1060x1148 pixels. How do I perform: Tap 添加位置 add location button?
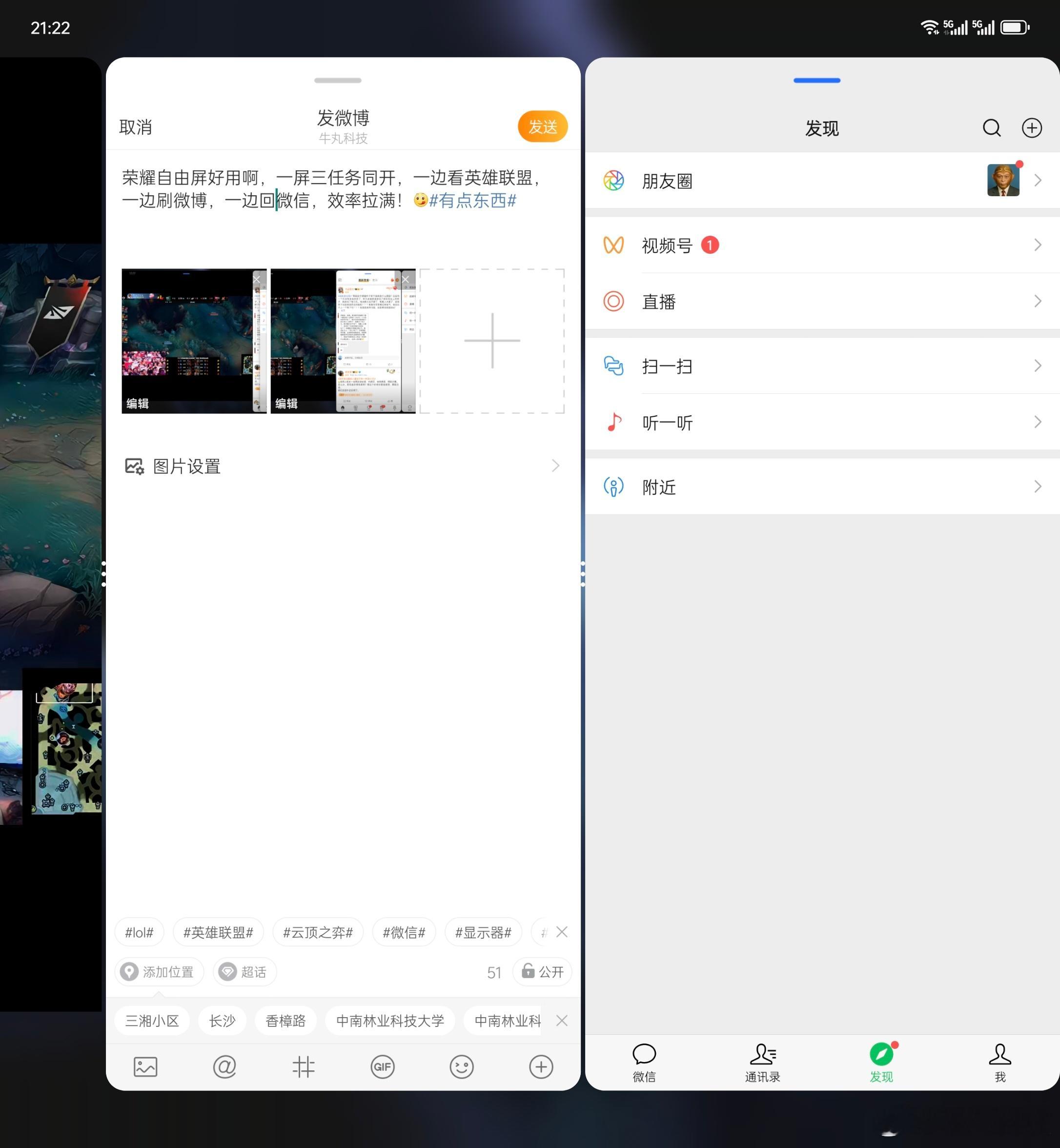tap(160, 972)
